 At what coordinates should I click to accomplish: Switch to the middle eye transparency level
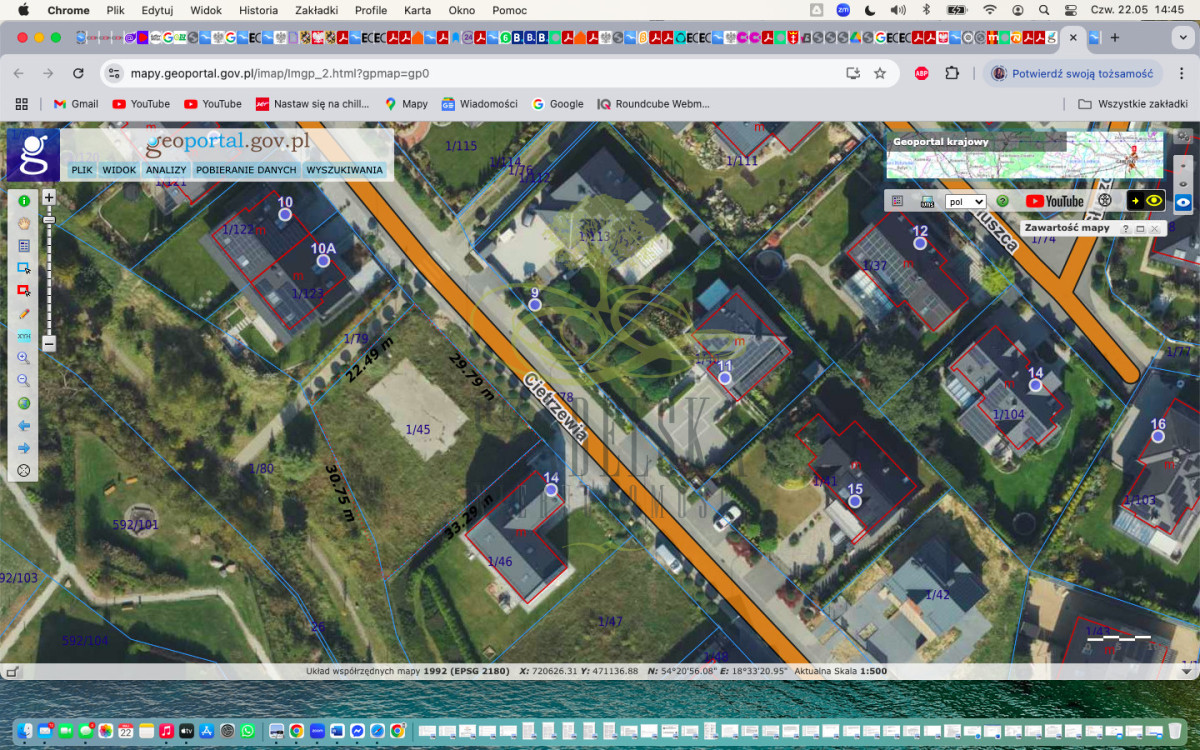pyautogui.click(x=1183, y=183)
